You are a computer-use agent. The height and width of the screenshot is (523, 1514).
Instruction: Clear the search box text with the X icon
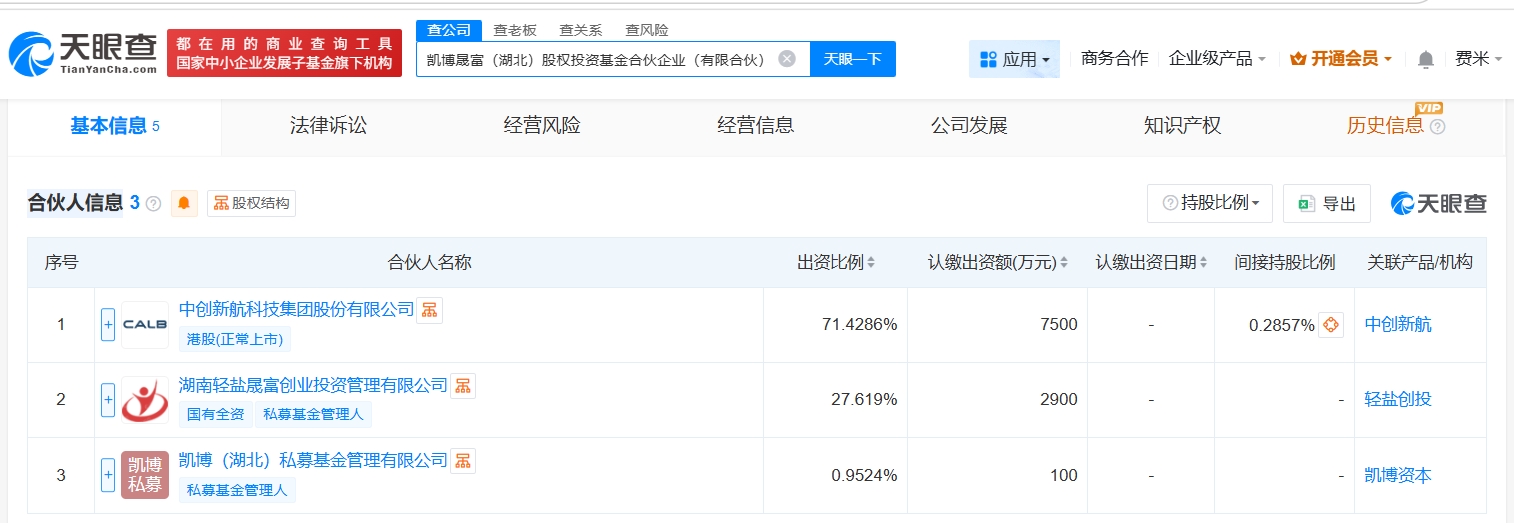(787, 59)
